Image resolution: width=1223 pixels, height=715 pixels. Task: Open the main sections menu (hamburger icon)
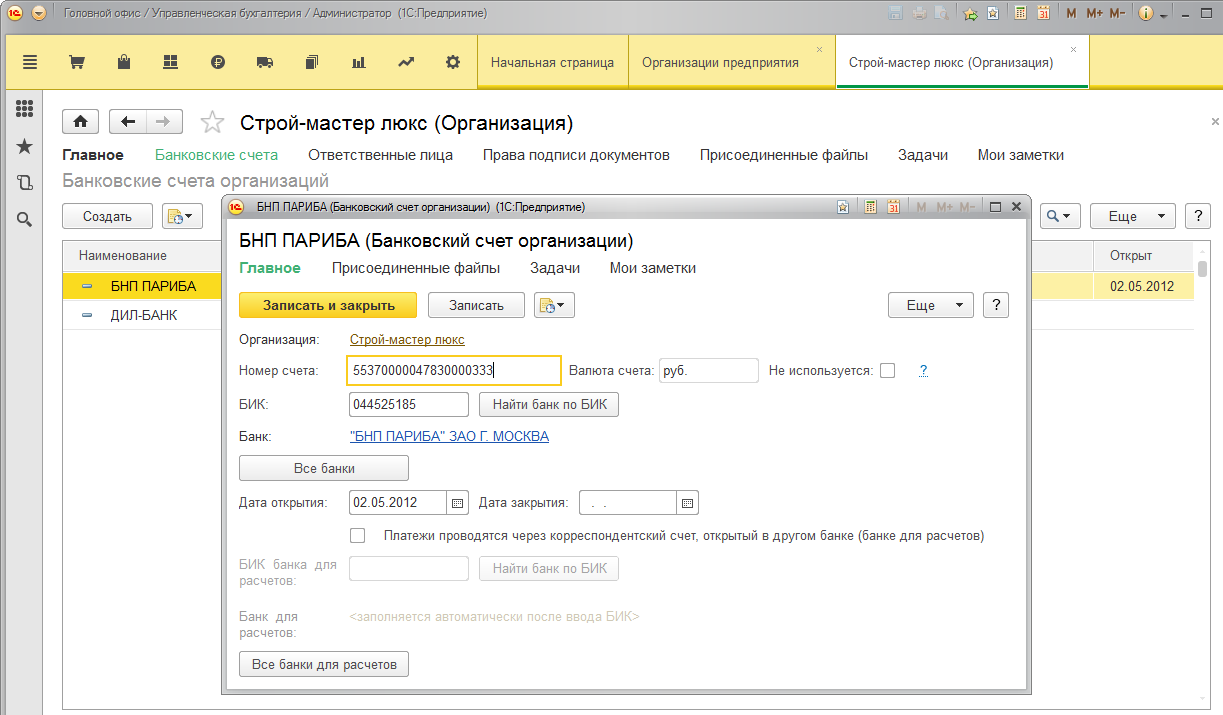29,62
